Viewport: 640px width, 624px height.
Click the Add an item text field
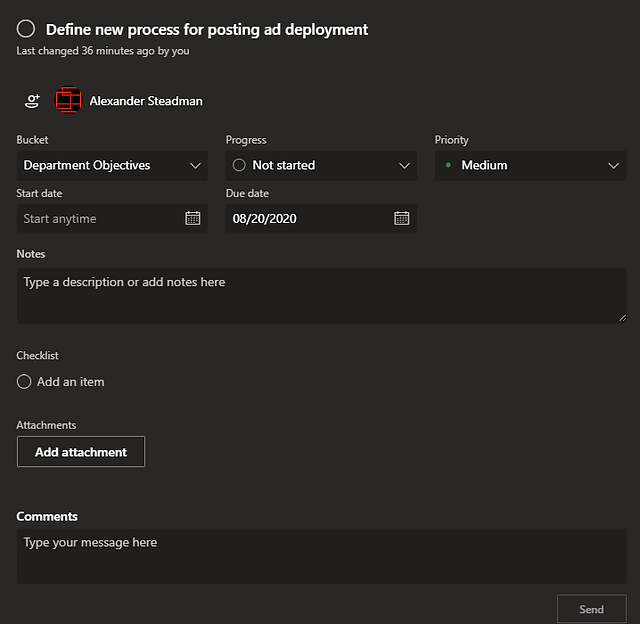tap(71, 382)
